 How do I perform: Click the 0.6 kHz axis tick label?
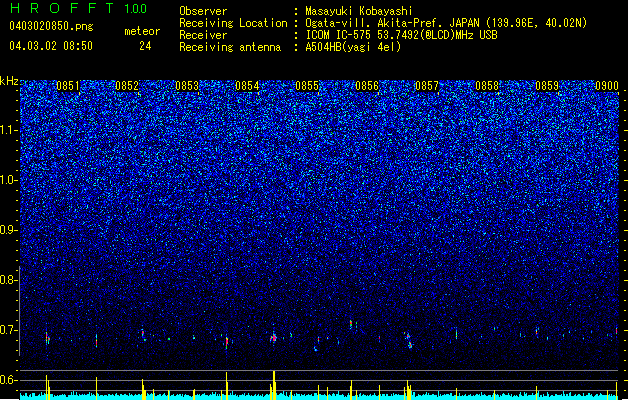(9, 380)
